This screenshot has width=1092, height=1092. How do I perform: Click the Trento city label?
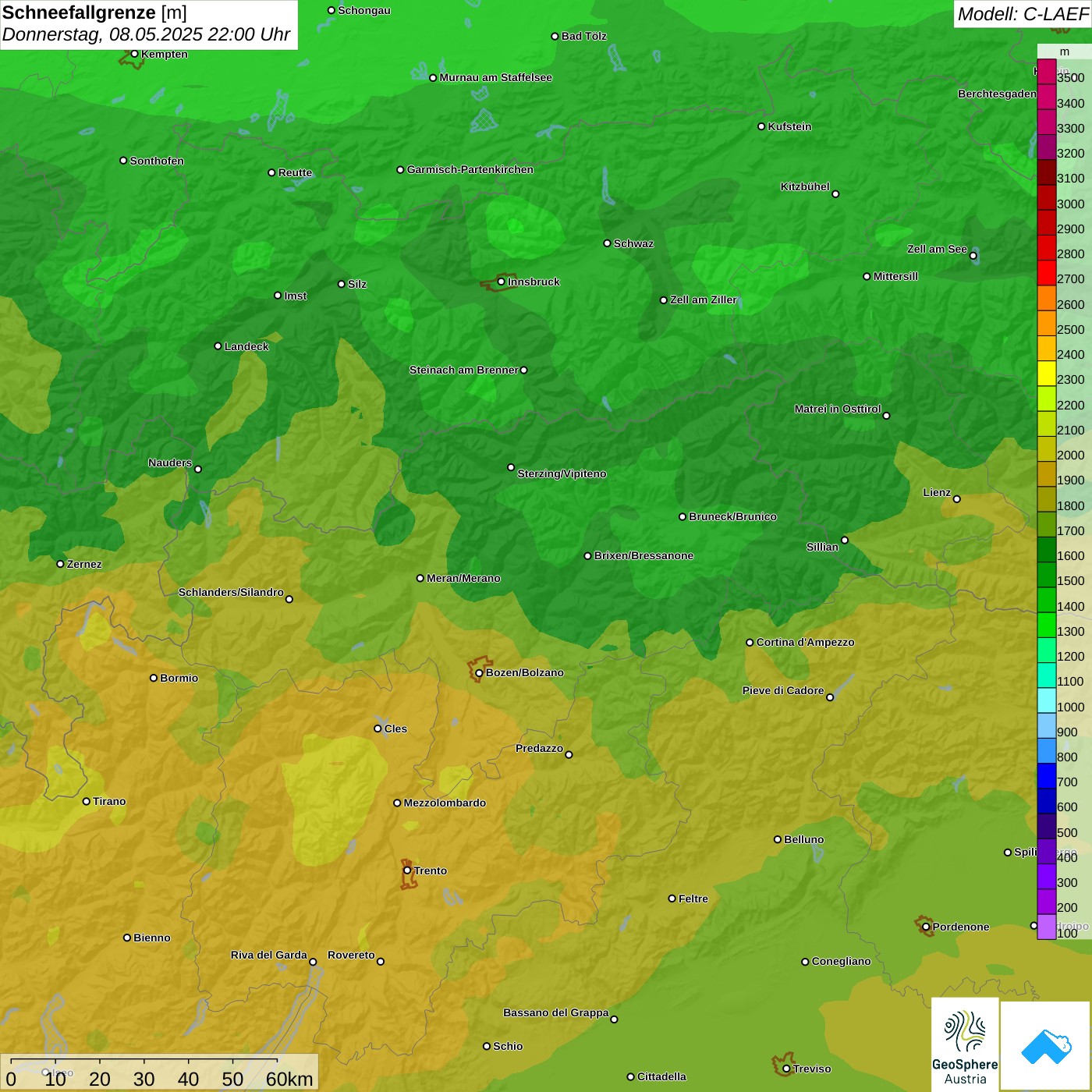tap(431, 870)
